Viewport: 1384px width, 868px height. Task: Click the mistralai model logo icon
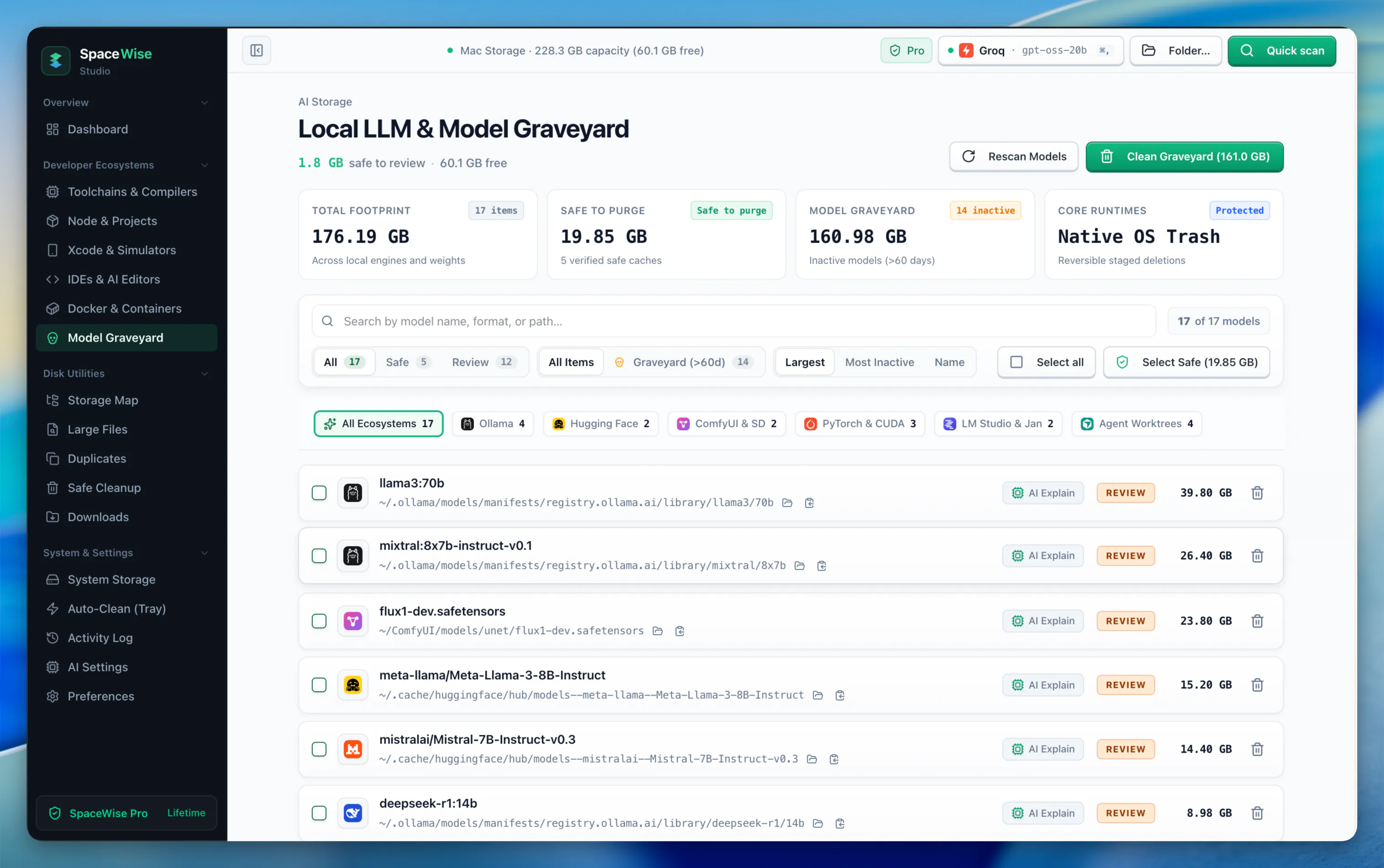[x=353, y=748]
